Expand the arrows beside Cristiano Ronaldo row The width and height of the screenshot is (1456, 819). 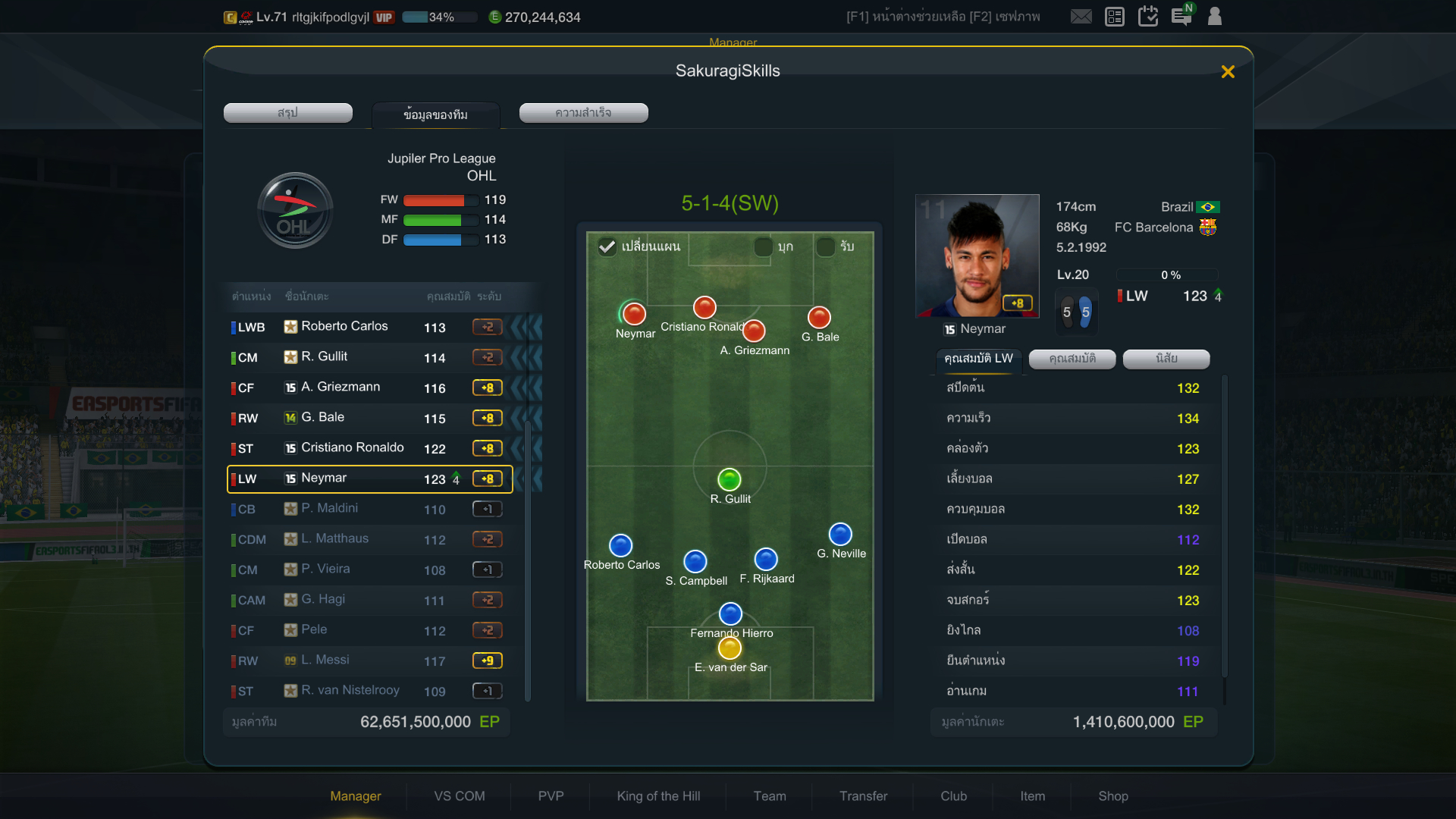(x=527, y=449)
